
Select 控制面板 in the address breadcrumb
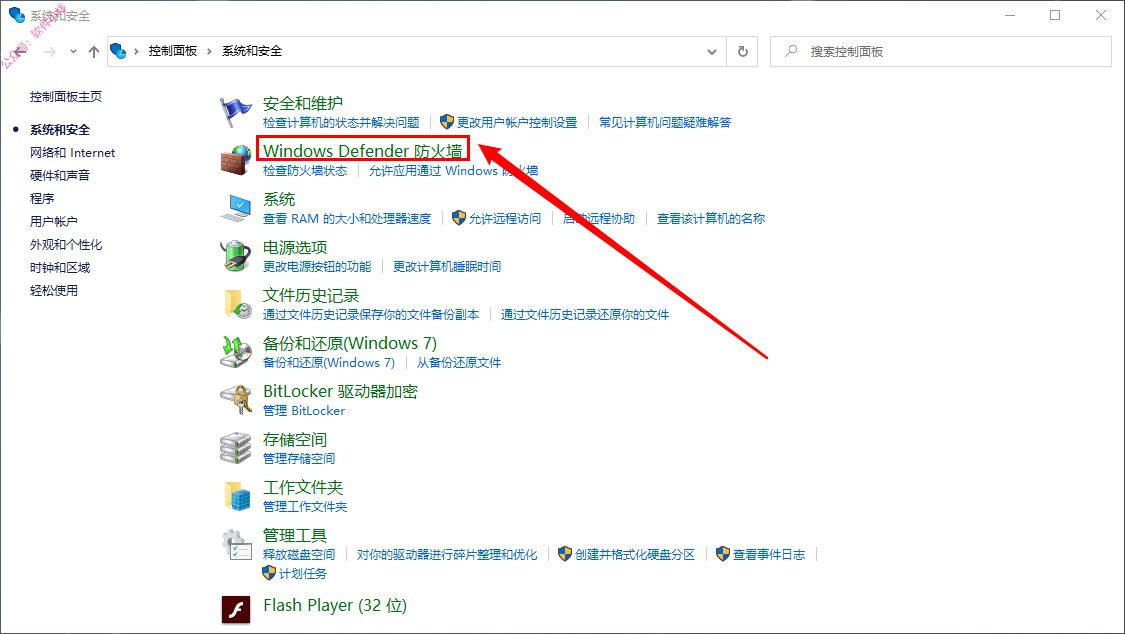click(173, 51)
